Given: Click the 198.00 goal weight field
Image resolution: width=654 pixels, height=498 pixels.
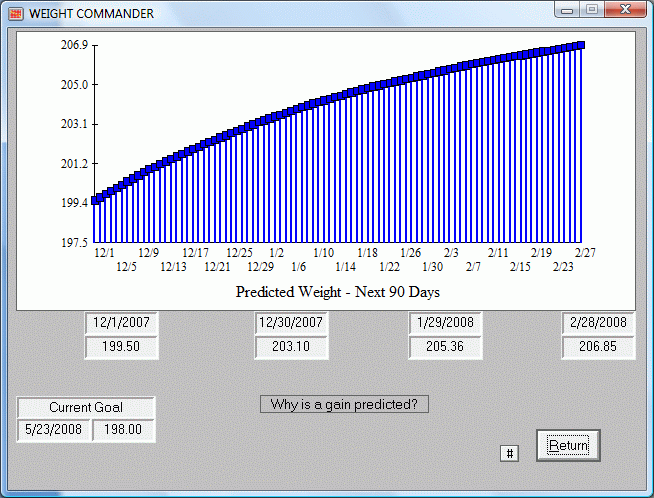Looking at the screenshot, I should pos(123,430).
